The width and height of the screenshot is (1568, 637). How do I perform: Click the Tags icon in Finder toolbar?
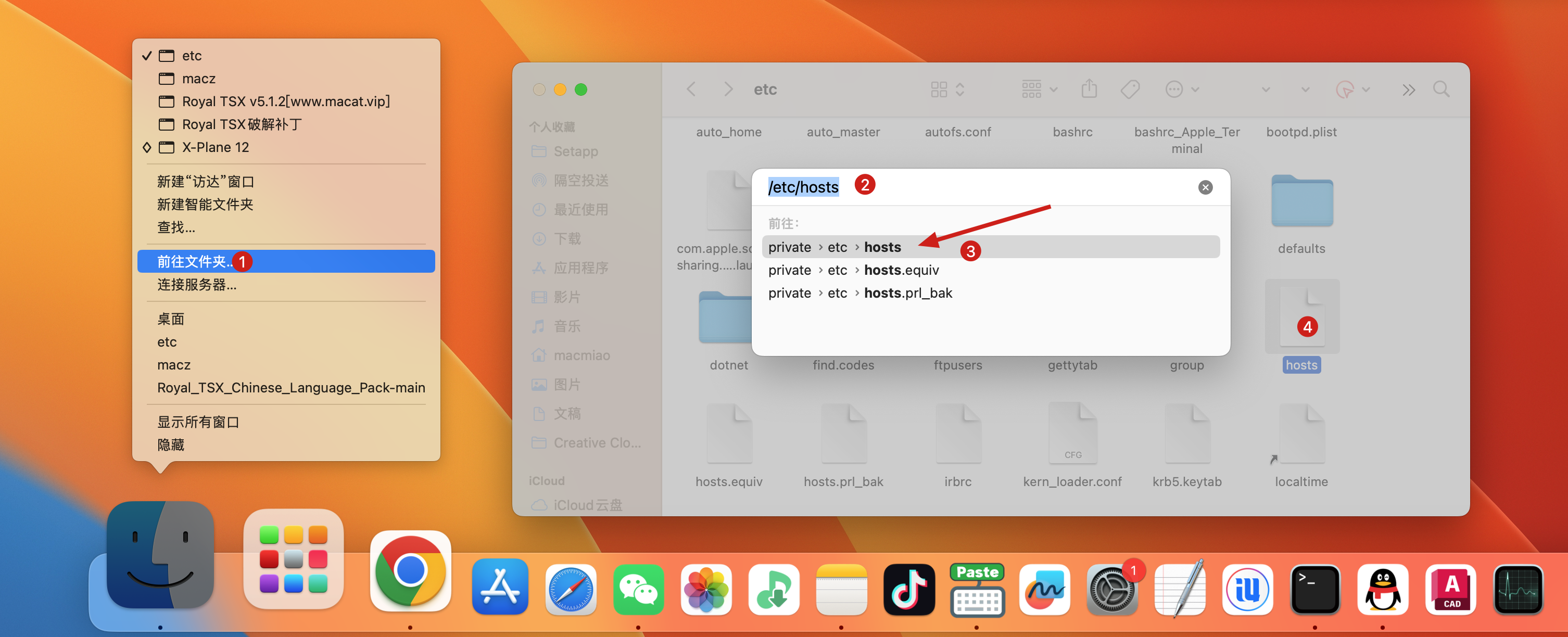pyautogui.click(x=1130, y=90)
